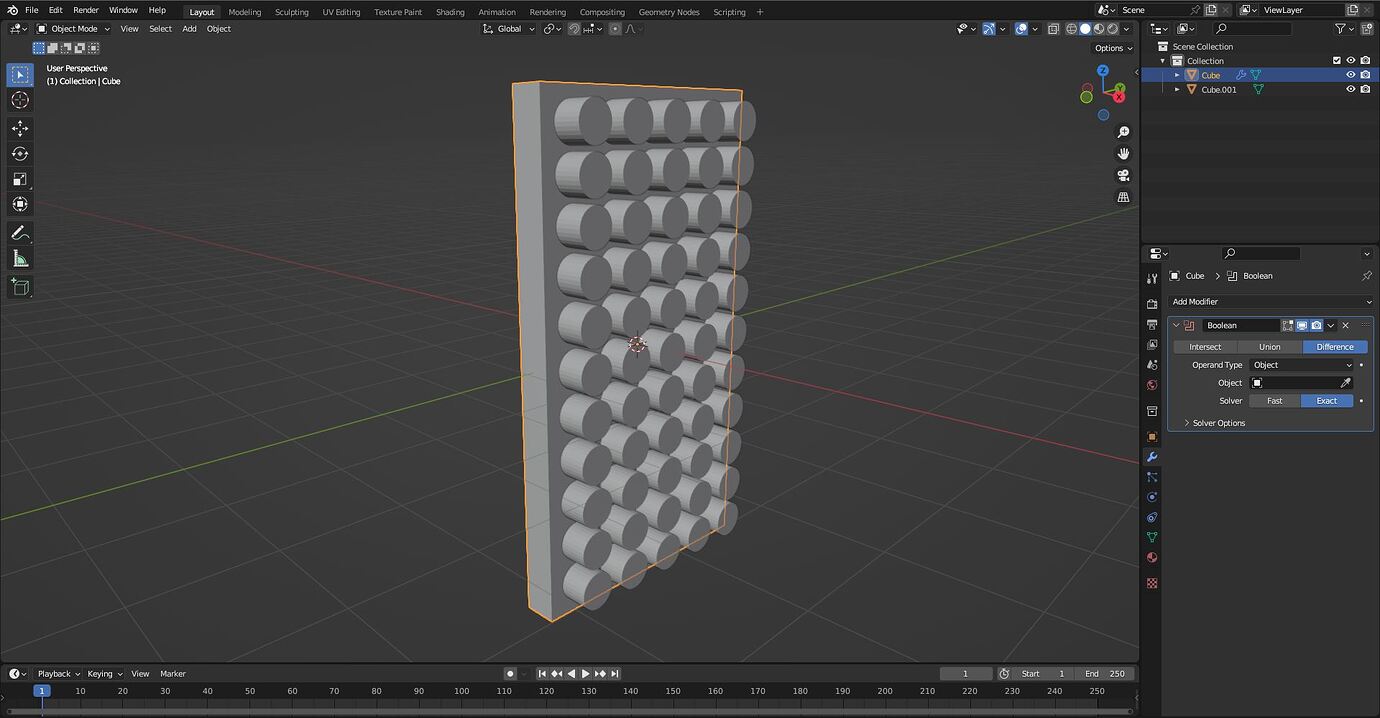Open the Render properties tab
Screen dimensions: 1380x718
[x=1152, y=303]
